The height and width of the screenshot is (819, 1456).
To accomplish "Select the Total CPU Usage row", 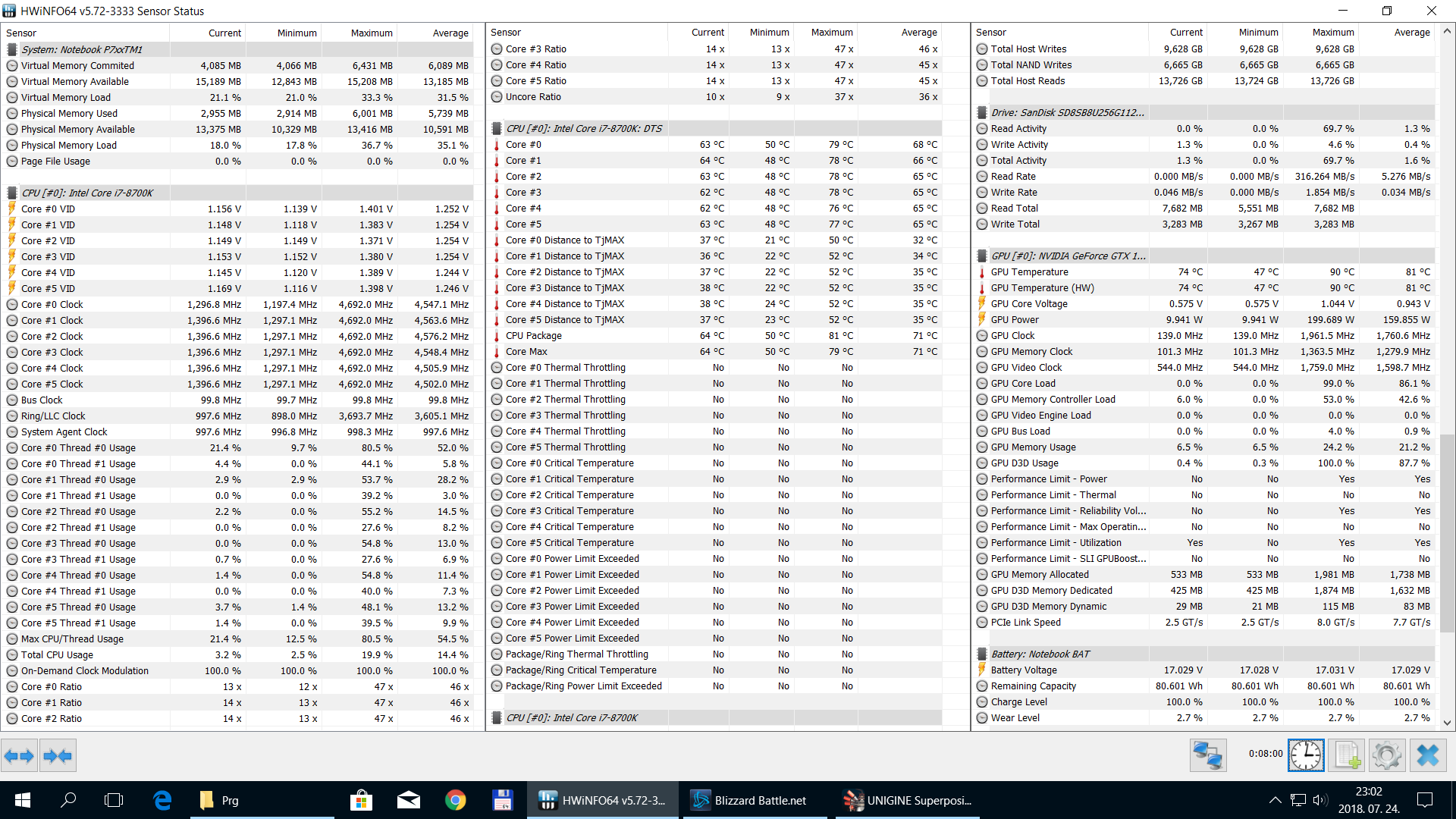I will click(x=237, y=654).
